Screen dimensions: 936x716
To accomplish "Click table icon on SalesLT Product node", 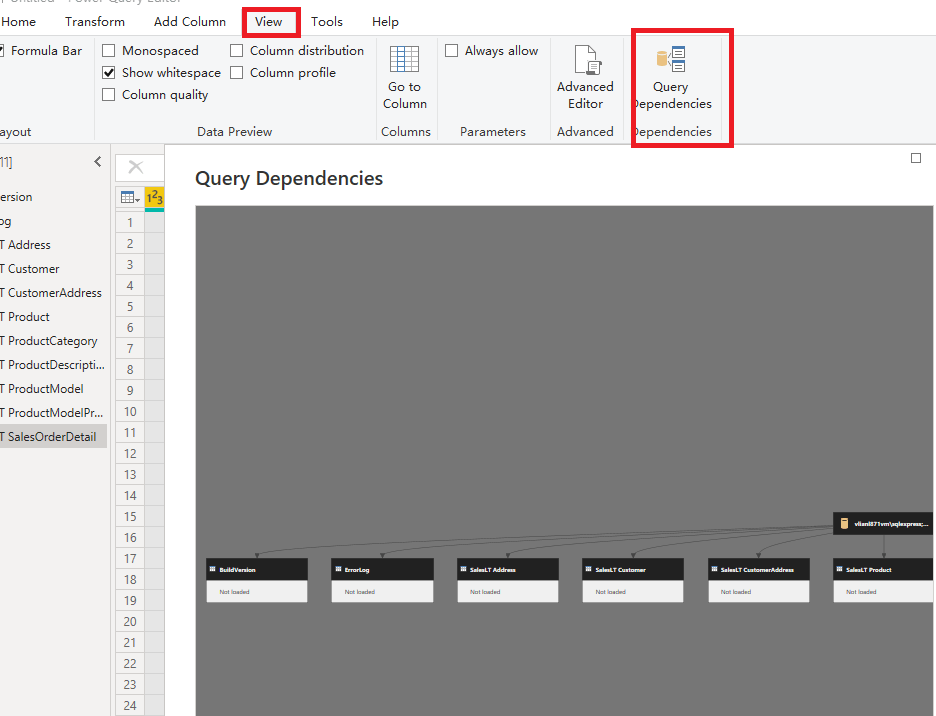I will pyautogui.click(x=839, y=569).
